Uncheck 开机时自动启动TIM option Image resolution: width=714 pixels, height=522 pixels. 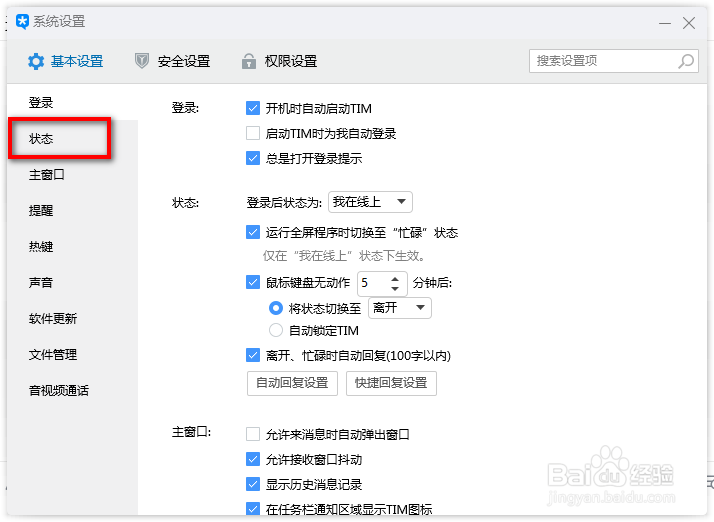point(253,108)
